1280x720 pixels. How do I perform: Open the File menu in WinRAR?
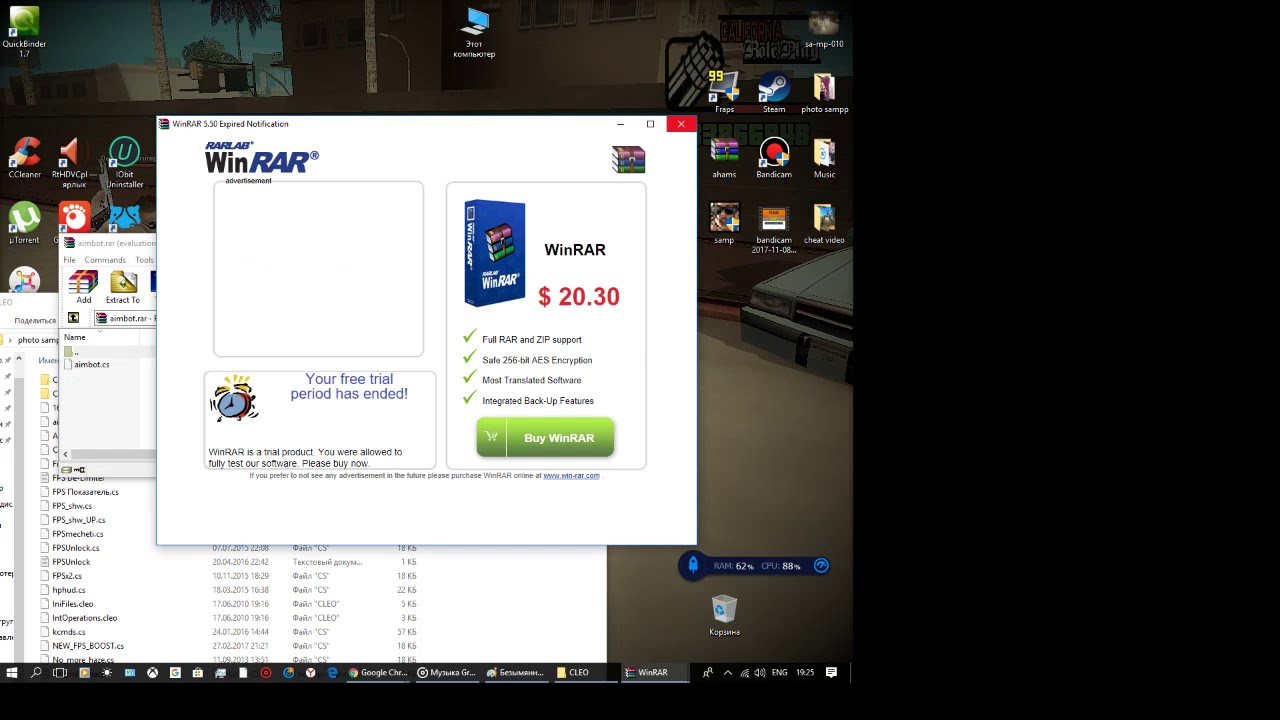pyautogui.click(x=70, y=260)
